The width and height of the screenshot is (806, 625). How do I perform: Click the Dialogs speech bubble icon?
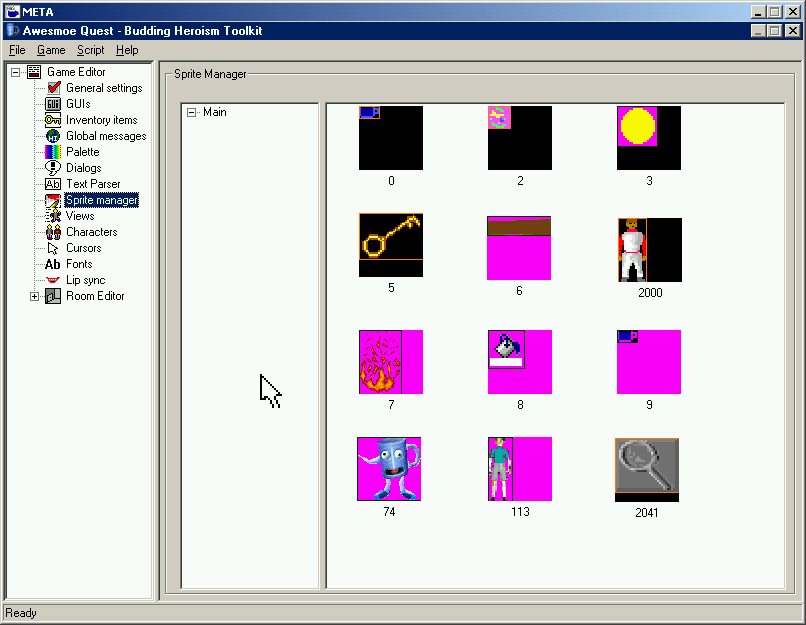coord(54,168)
